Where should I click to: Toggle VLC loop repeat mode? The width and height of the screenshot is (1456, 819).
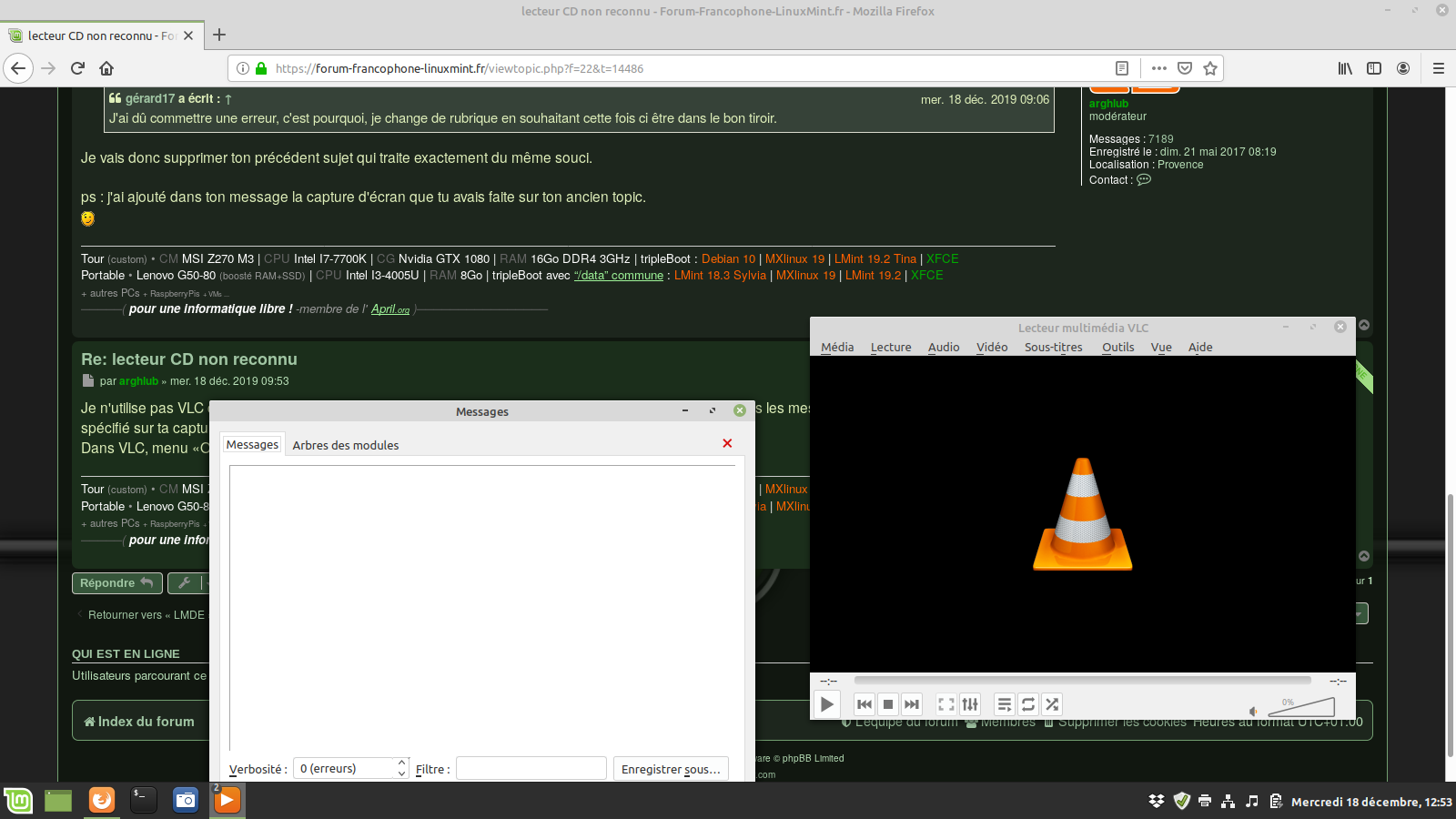tap(1028, 704)
